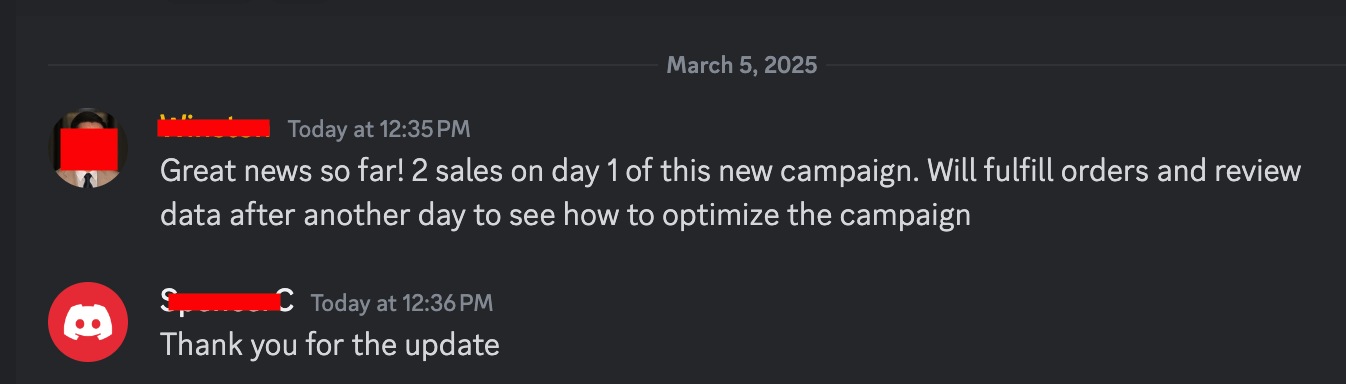The height and width of the screenshot is (384, 1346).
Task: Select the Thank you for the update message
Action: coord(330,345)
